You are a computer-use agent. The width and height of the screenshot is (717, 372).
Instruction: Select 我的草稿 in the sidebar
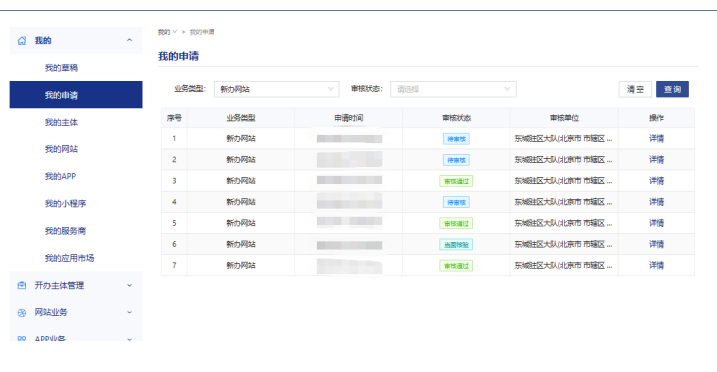coord(61,68)
